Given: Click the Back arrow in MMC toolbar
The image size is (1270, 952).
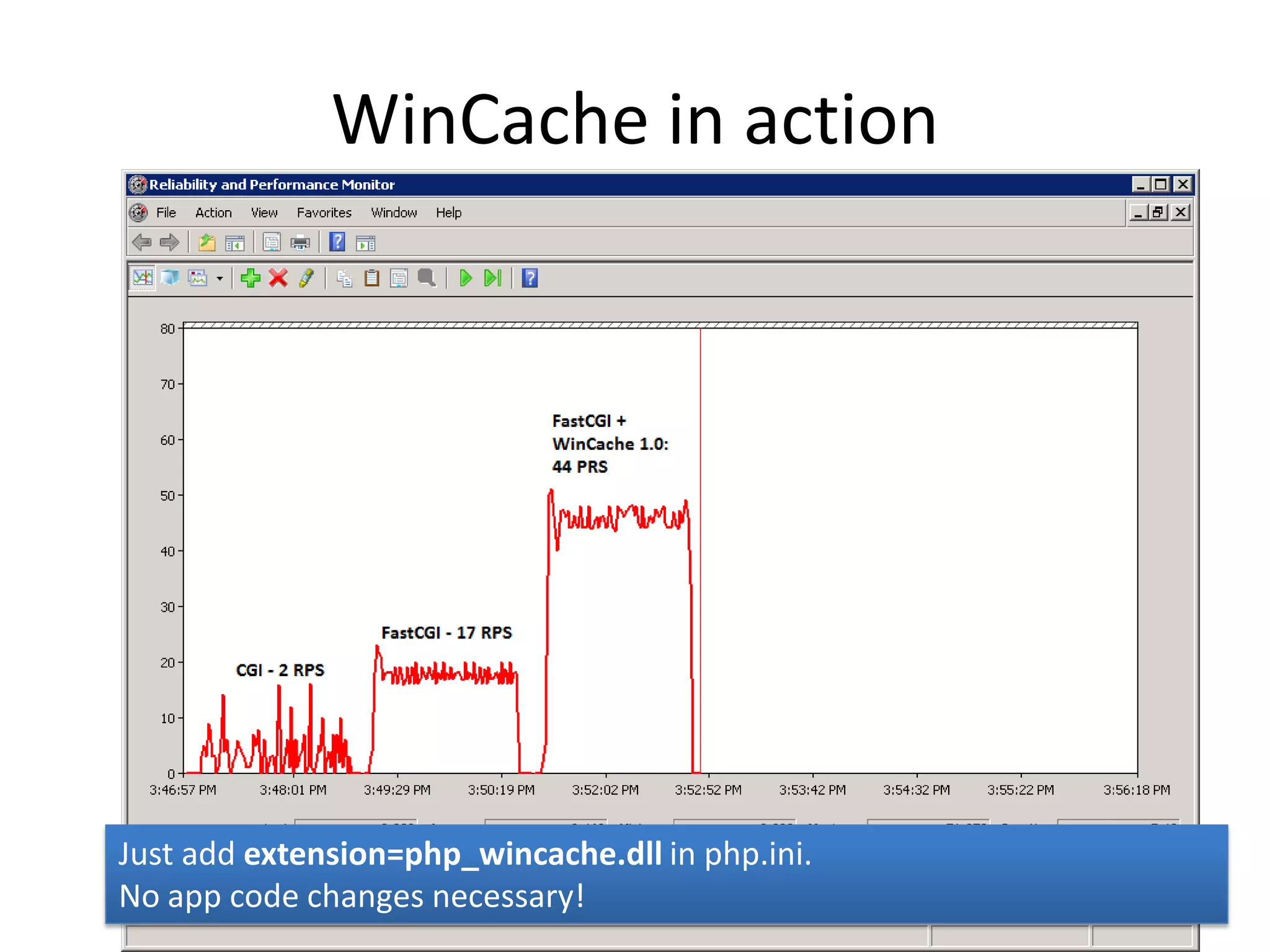Looking at the screenshot, I should tap(142, 242).
